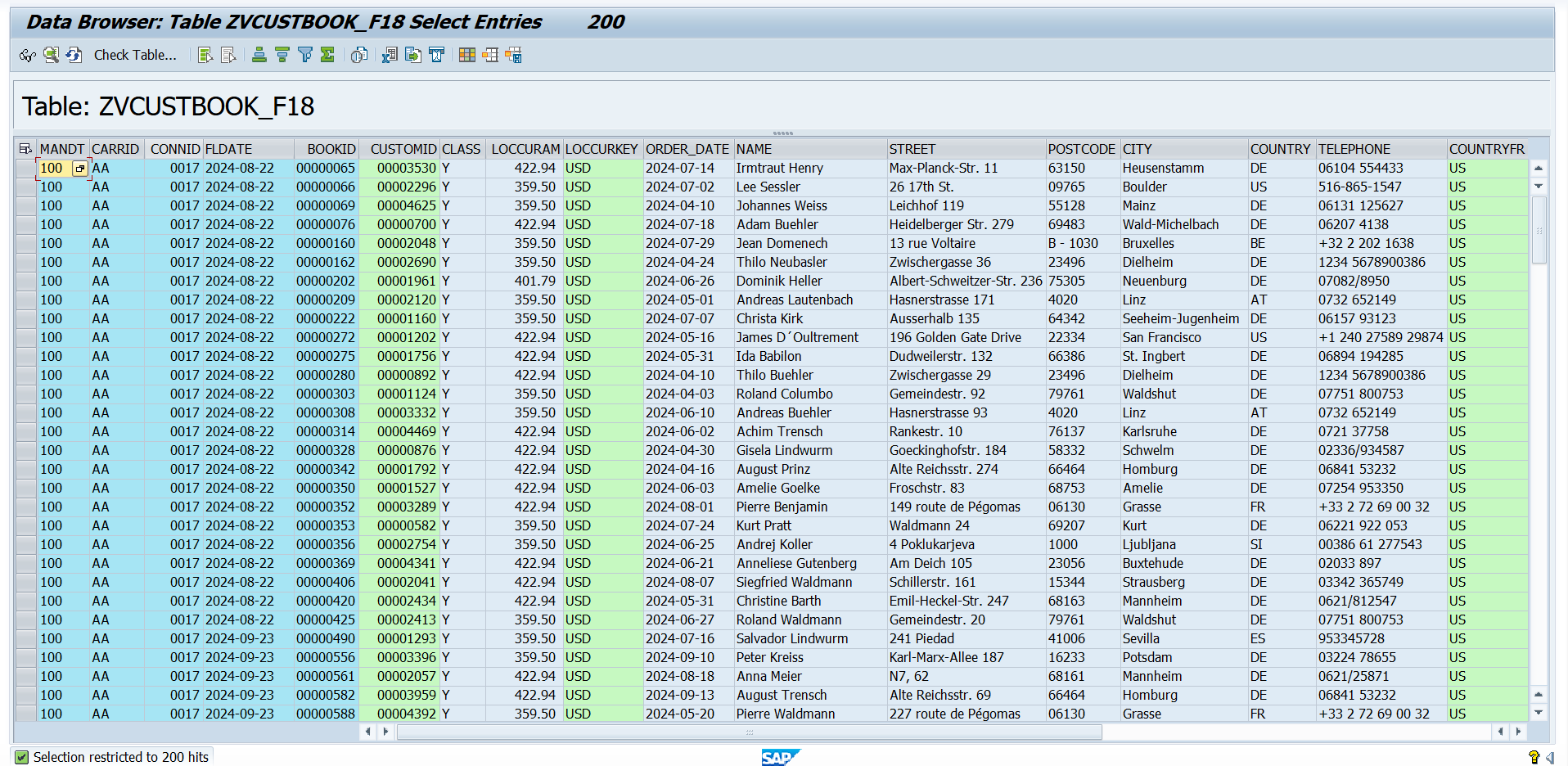This screenshot has width=1568, height=766.
Task: Click the CITY column header
Action: (x=1184, y=149)
